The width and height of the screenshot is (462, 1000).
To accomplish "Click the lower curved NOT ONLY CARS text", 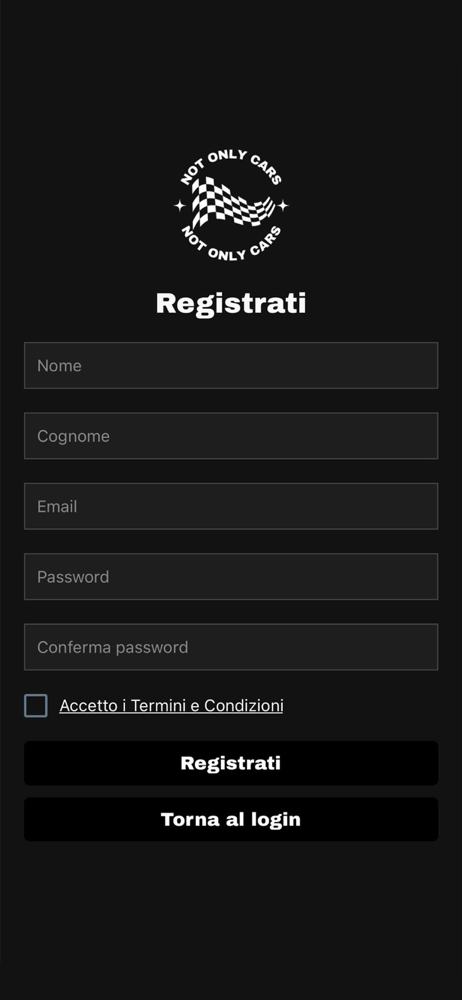I will point(231,244).
